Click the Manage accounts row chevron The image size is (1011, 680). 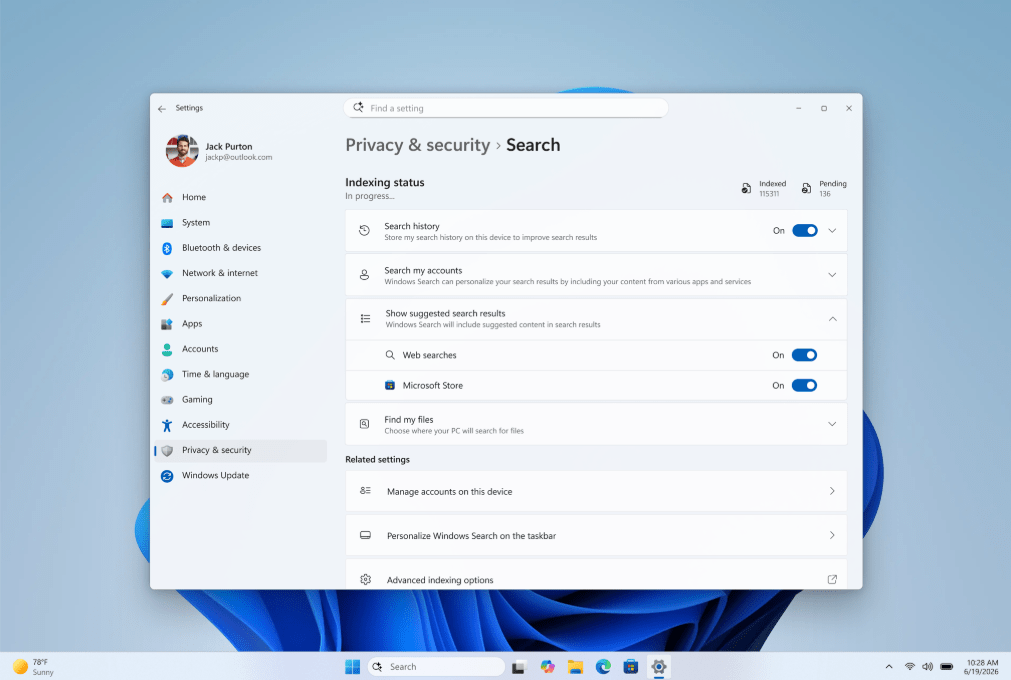click(832, 491)
